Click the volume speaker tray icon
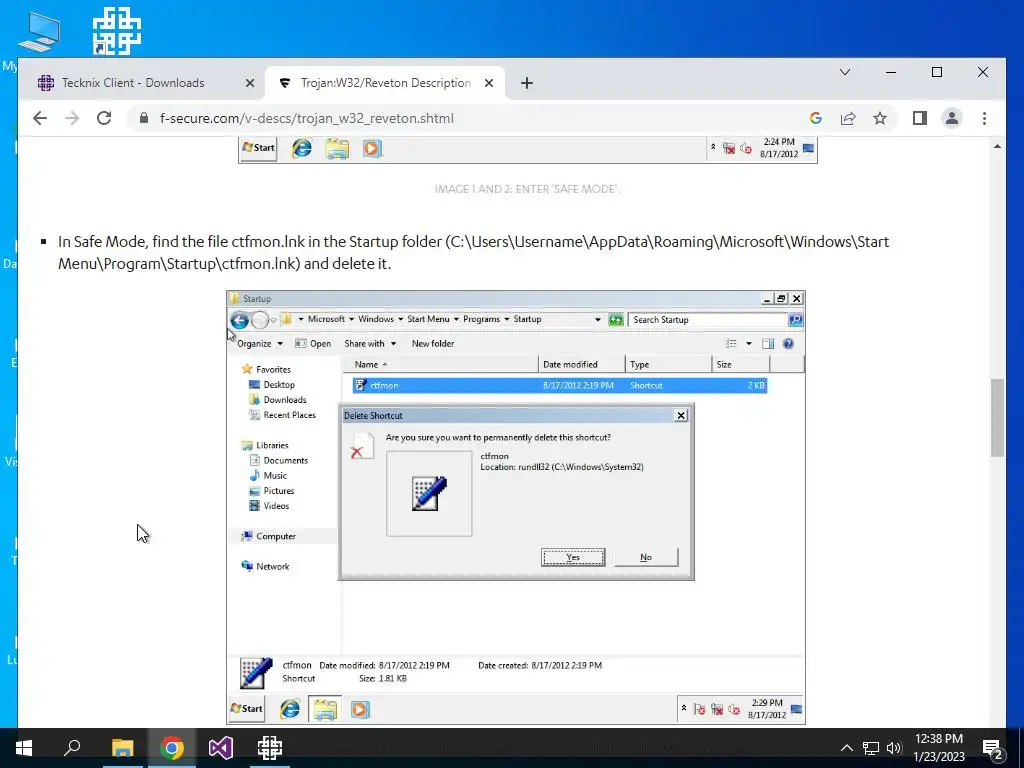Viewport: 1024px width, 768px height. (894, 748)
